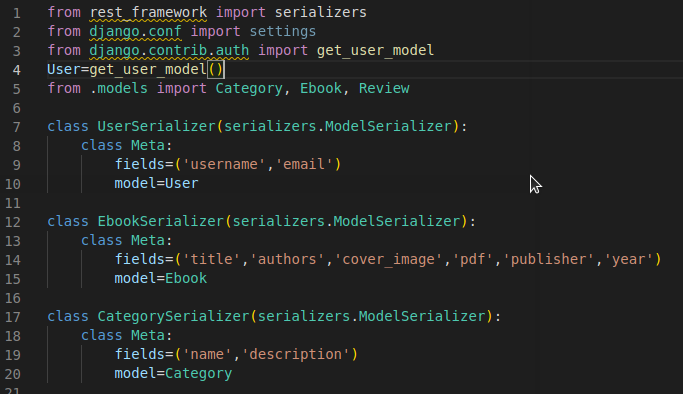Screen dimensions: 683x394
Task: Click 'Category' in model=Category on line 20
Action: click(x=199, y=373)
